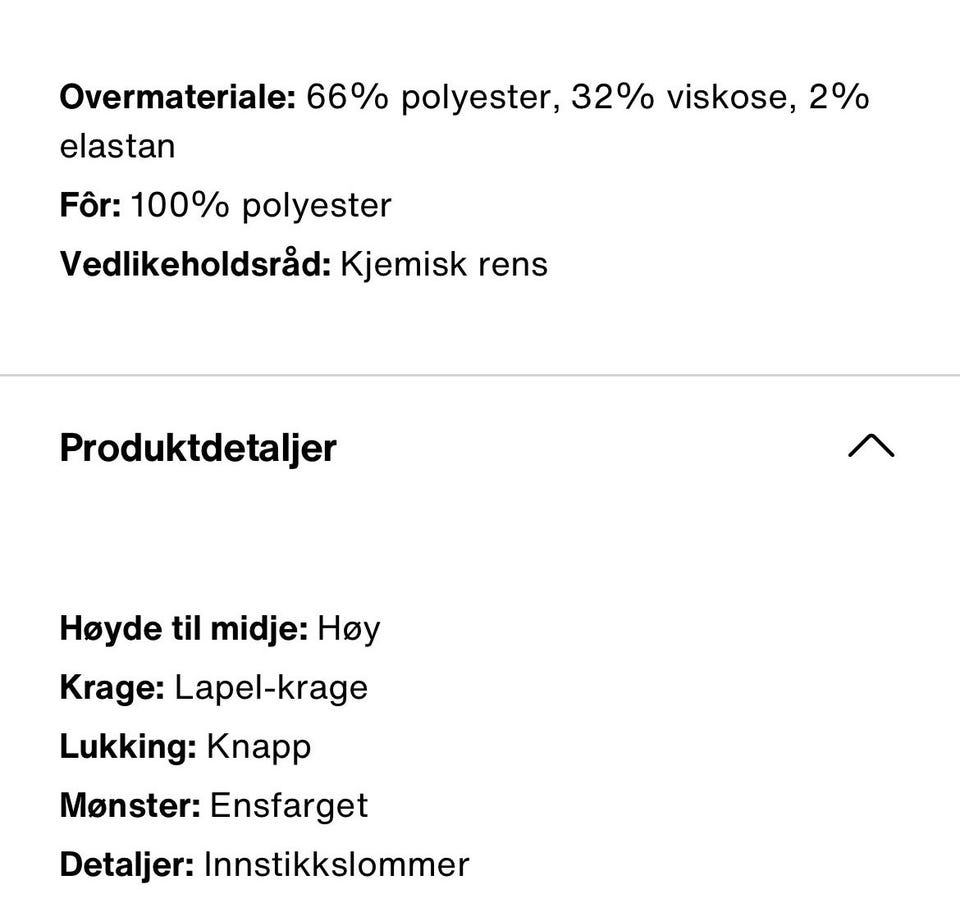Click the Innstikkslommer value text
960x903 pixels.
[x=336, y=865]
